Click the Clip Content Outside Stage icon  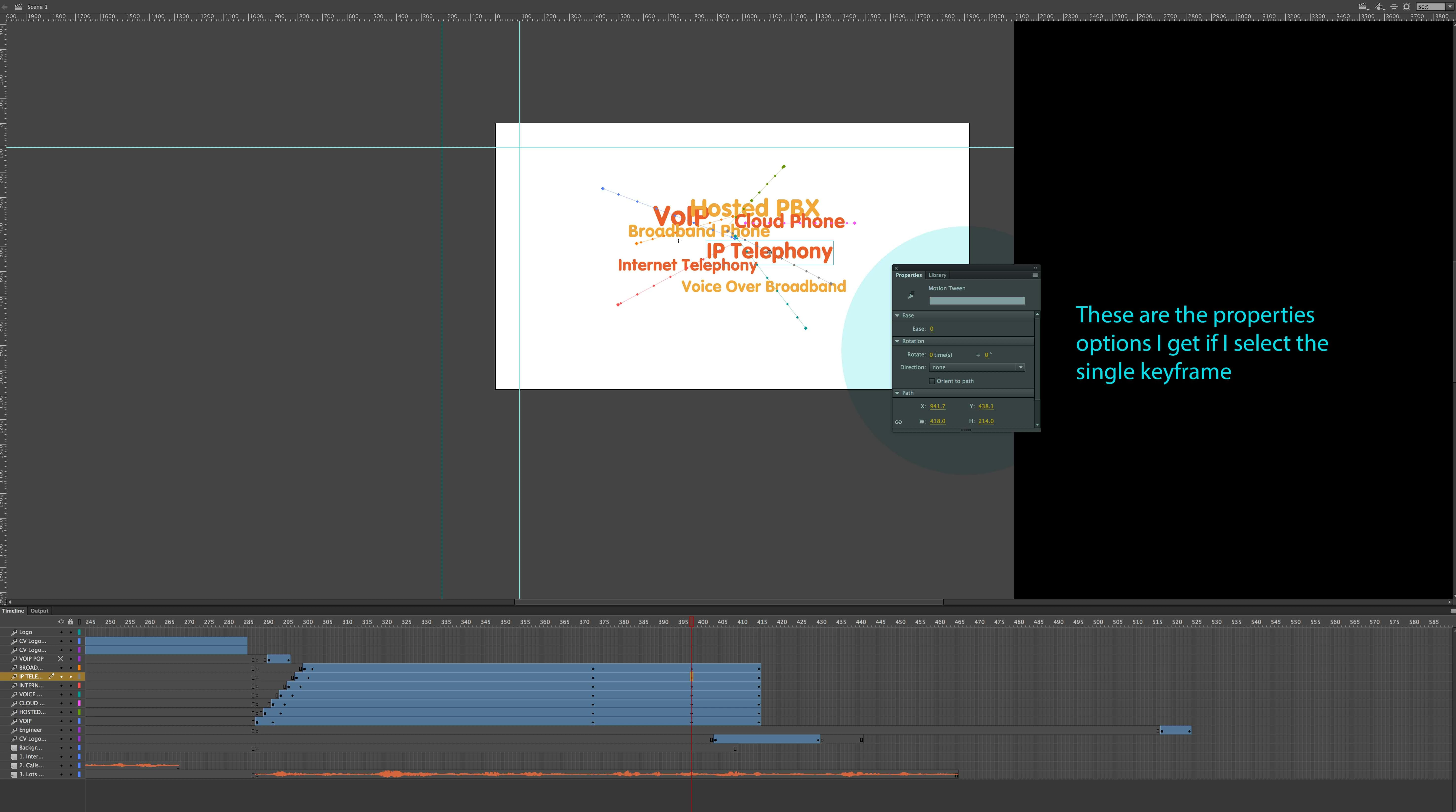coord(1406,7)
